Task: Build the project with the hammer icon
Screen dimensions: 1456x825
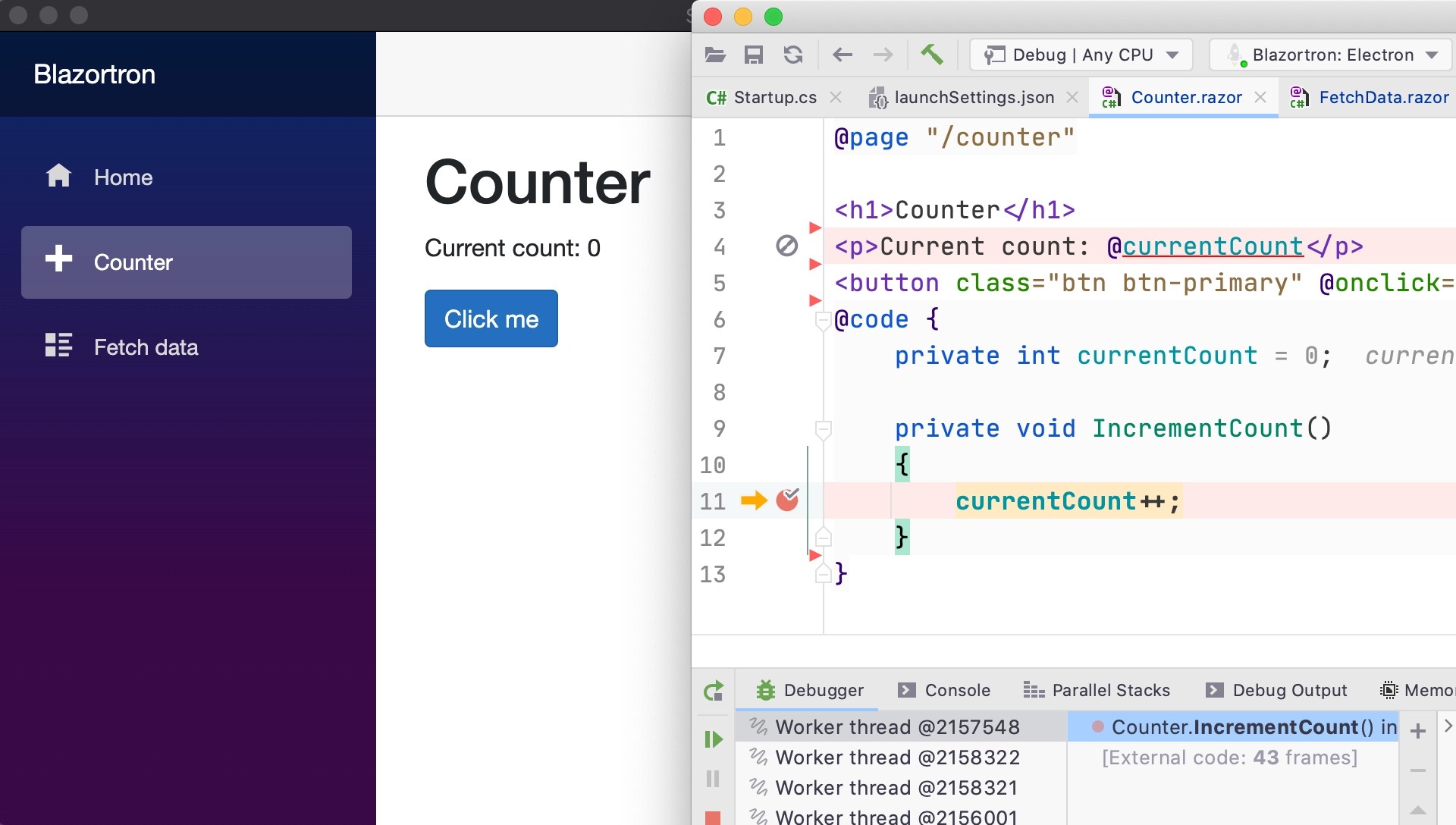Action: coord(932,55)
